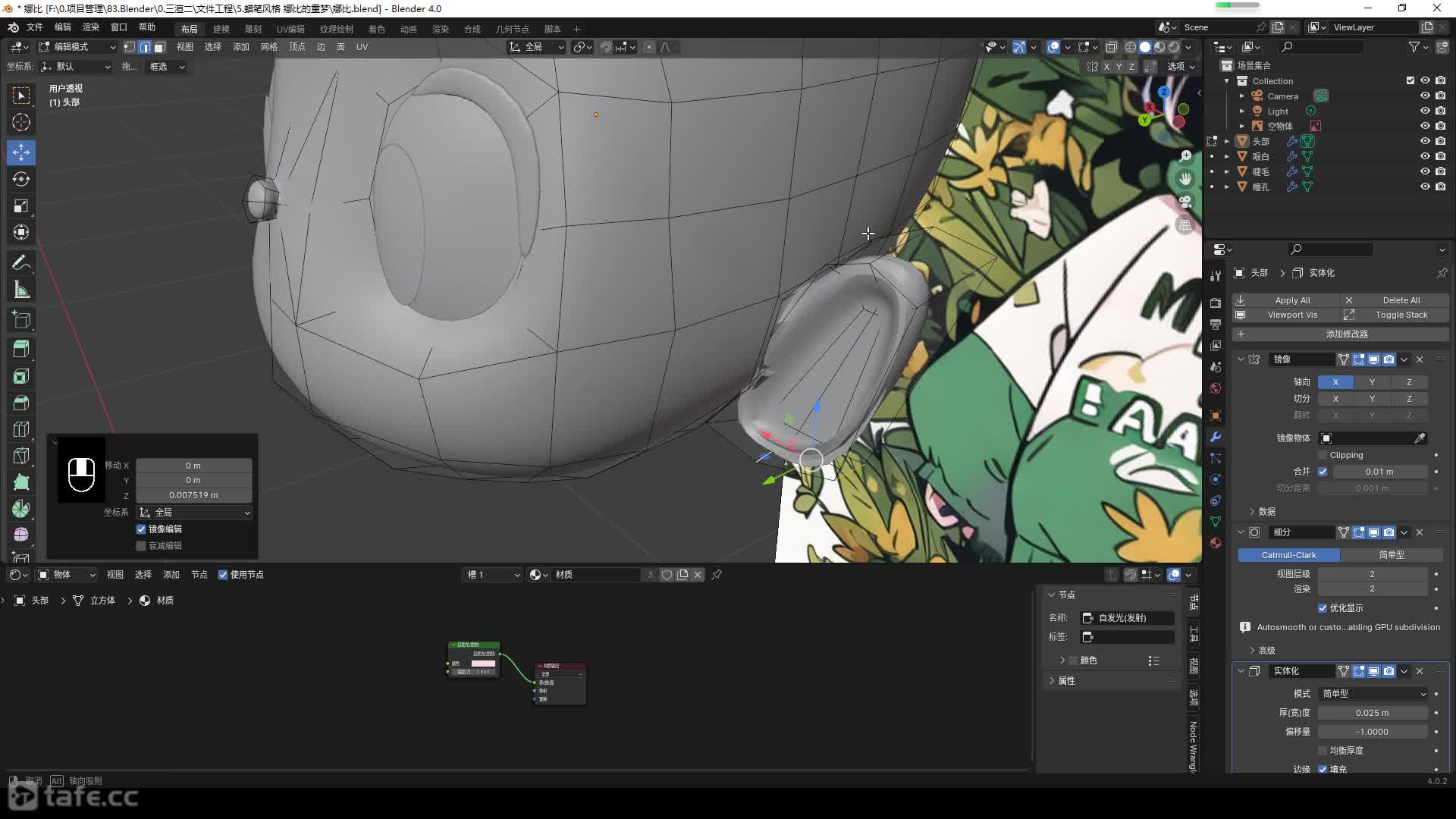Click the zoom magnifier in viewport gizmos
This screenshot has width=1456, height=819.
[1185, 156]
